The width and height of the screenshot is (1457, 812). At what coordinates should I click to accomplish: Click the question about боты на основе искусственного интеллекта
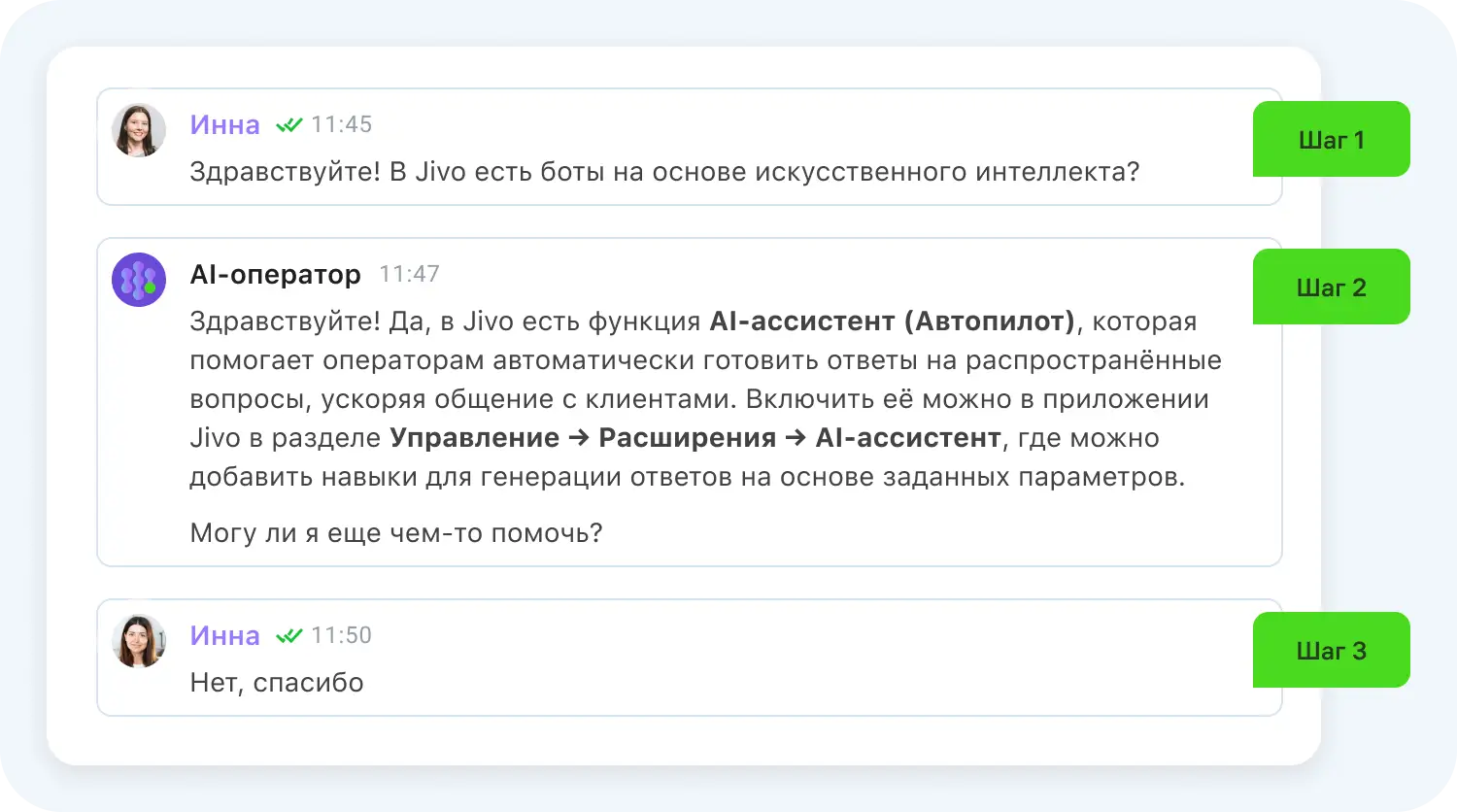click(x=665, y=172)
